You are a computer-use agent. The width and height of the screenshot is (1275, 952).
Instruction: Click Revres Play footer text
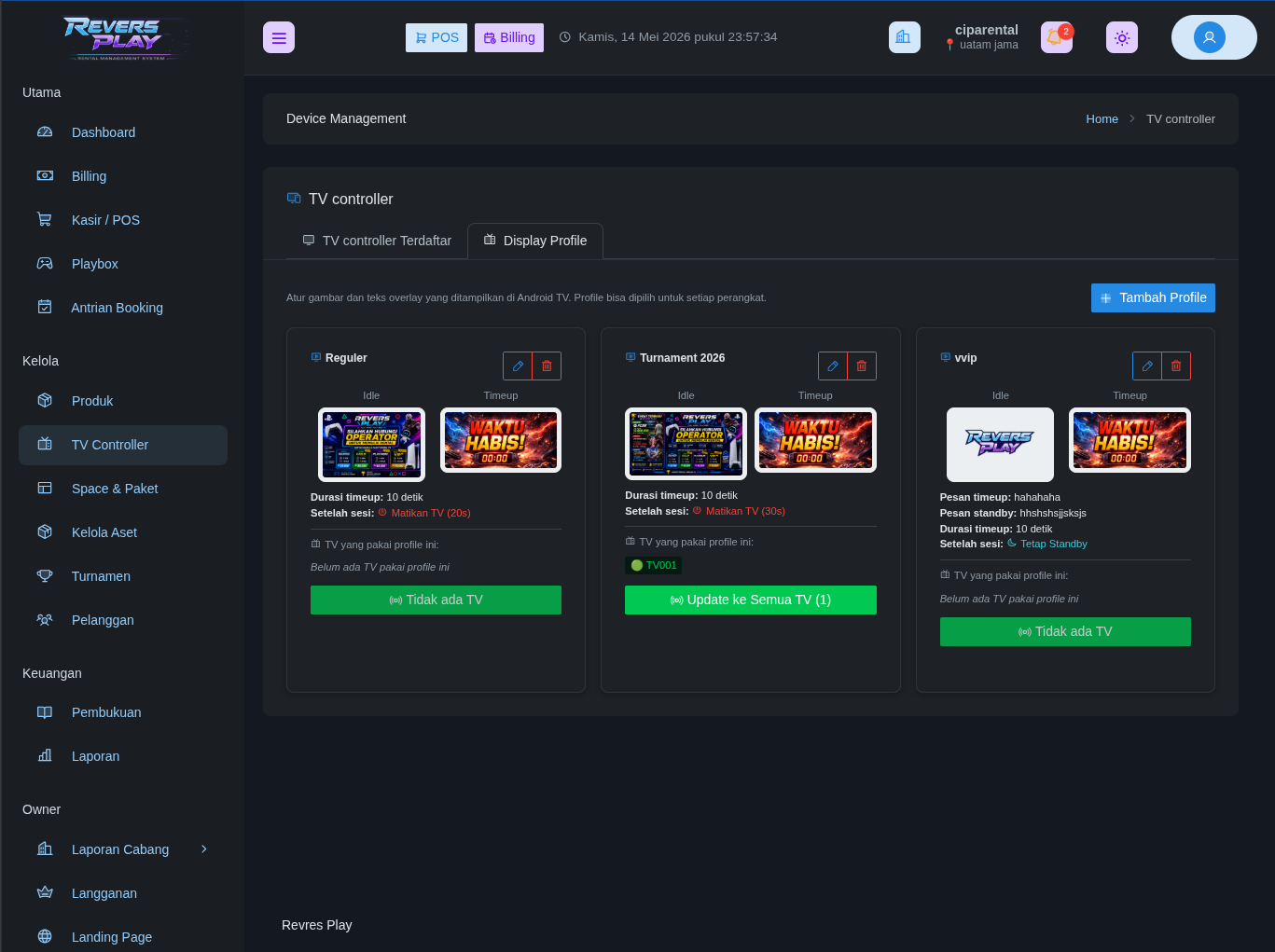point(317,925)
